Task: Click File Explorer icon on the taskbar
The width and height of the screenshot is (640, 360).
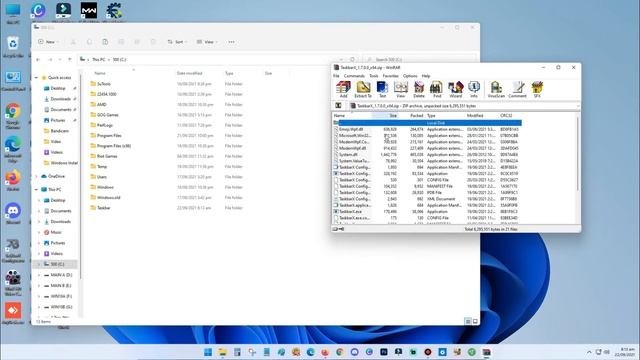Action: (222, 352)
